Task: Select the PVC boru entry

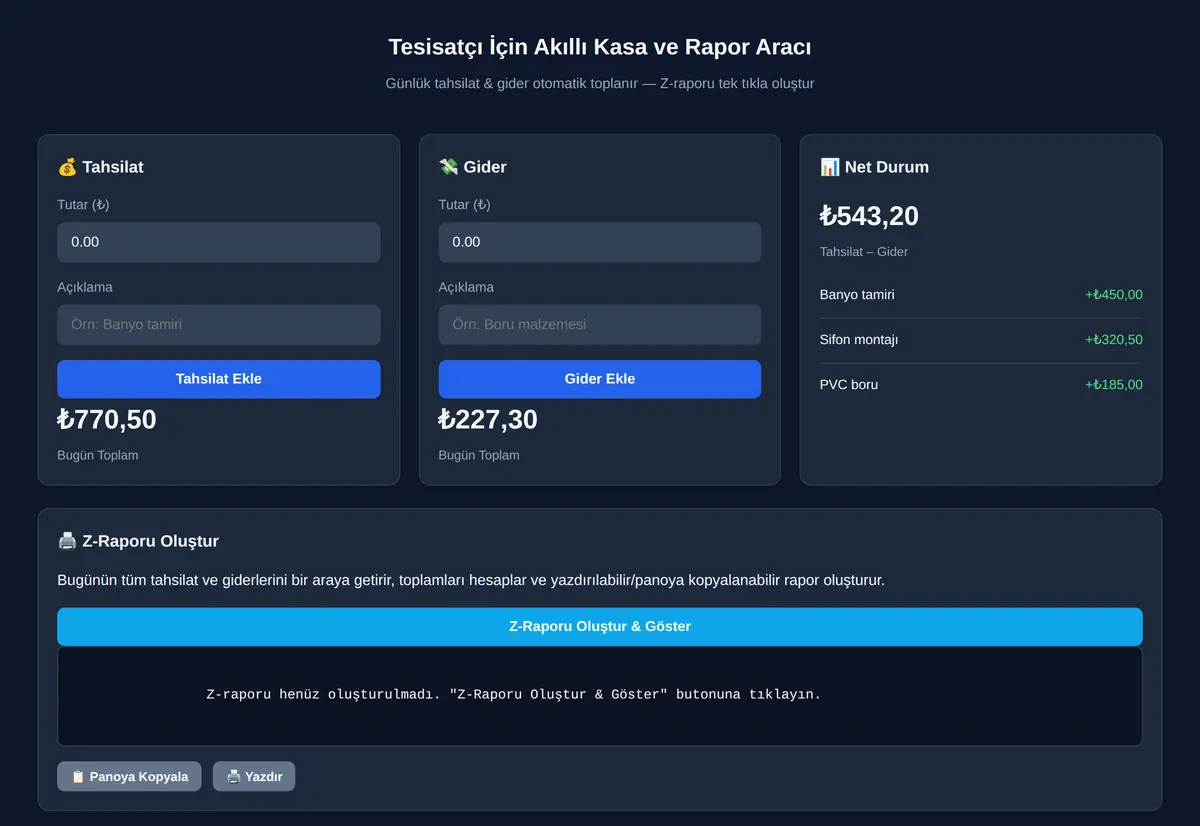Action: tap(980, 385)
